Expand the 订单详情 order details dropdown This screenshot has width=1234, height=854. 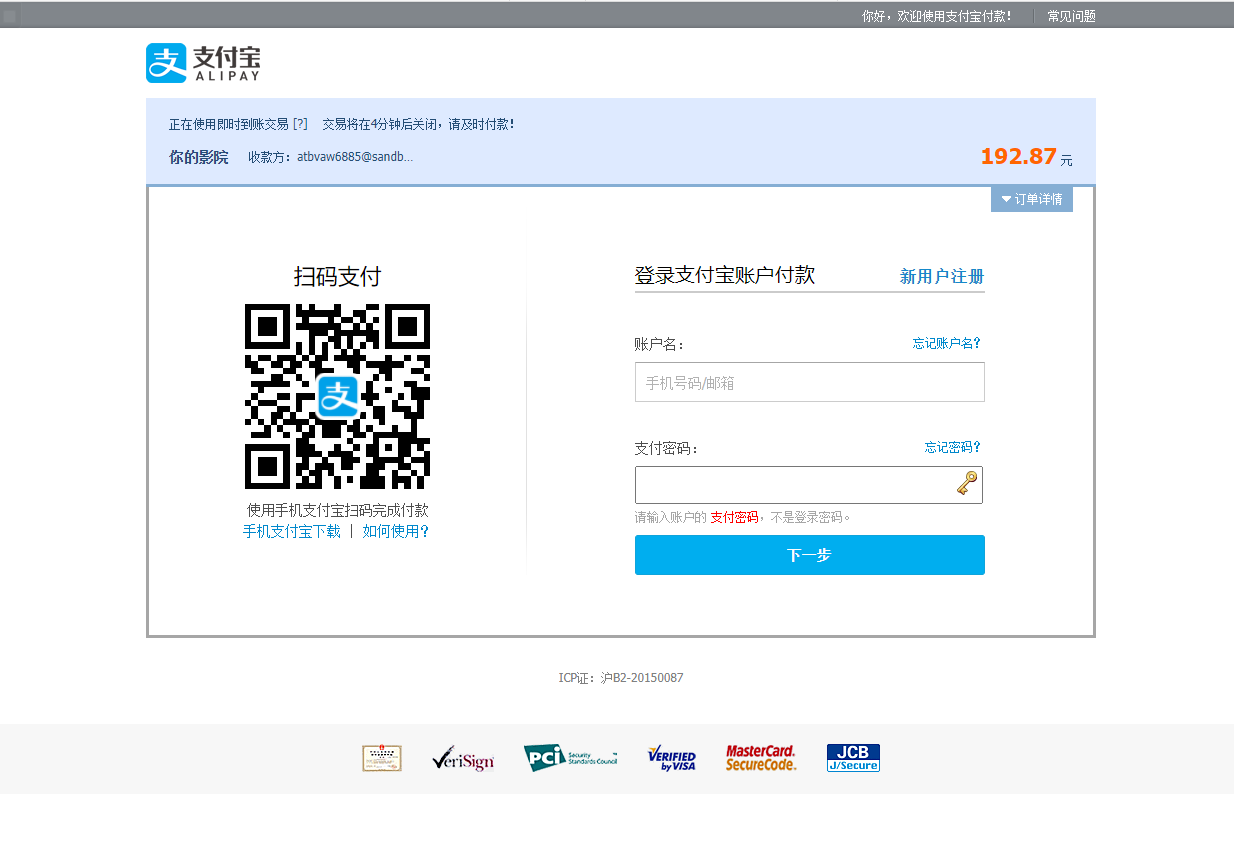tap(1032, 199)
